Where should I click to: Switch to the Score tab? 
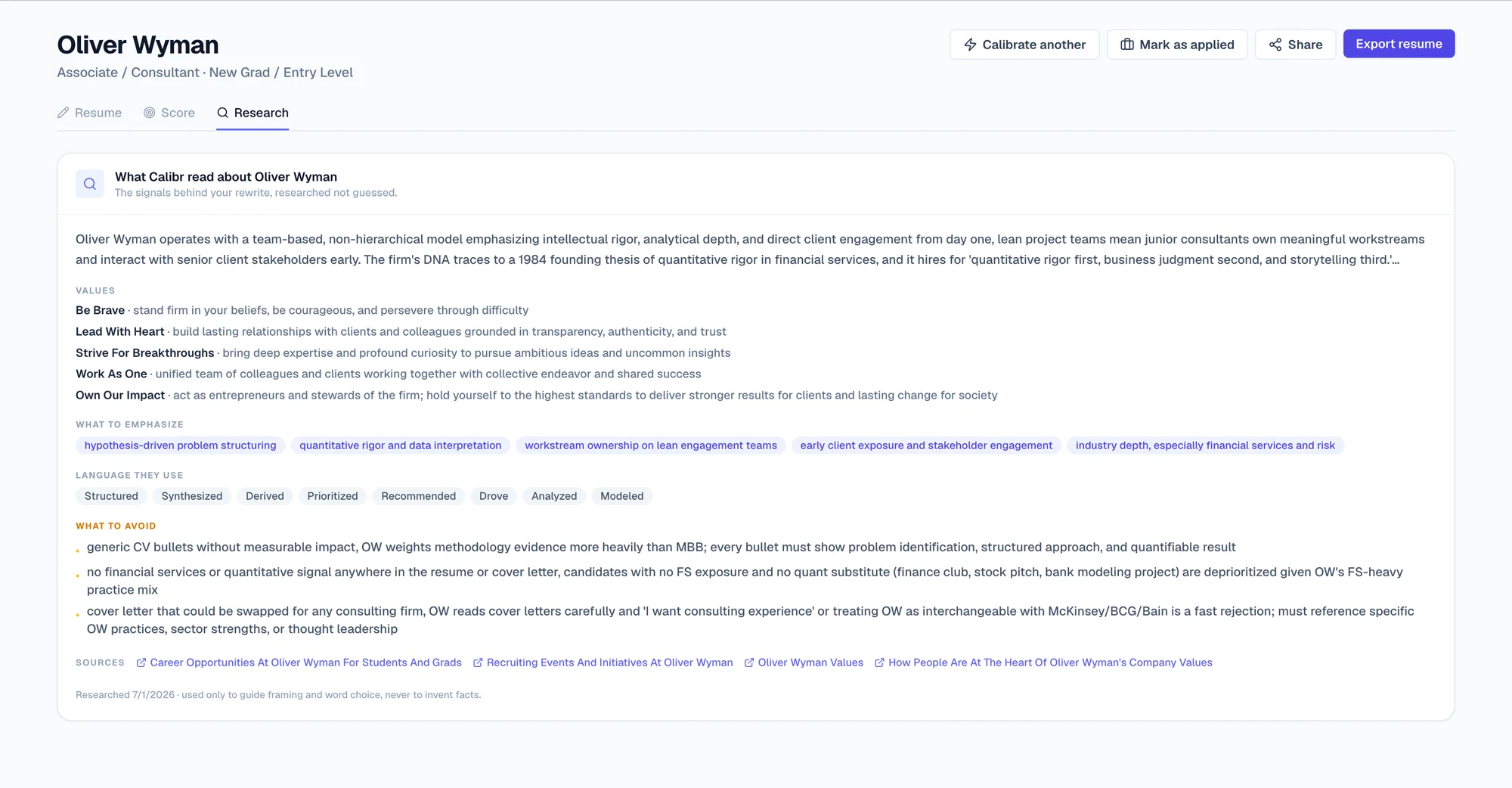[x=169, y=113]
